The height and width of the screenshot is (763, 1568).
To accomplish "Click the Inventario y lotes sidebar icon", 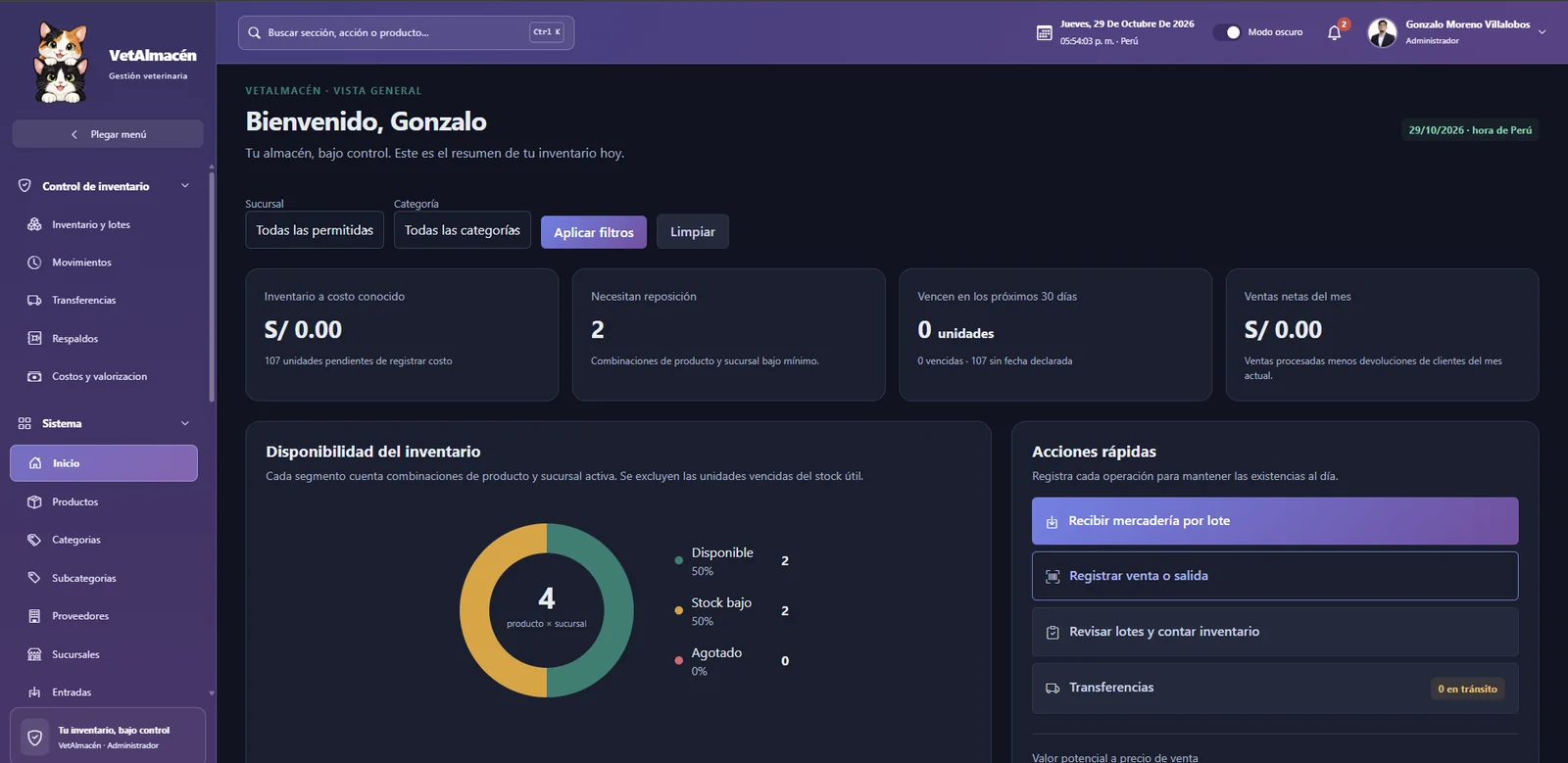I will tap(34, 224).
